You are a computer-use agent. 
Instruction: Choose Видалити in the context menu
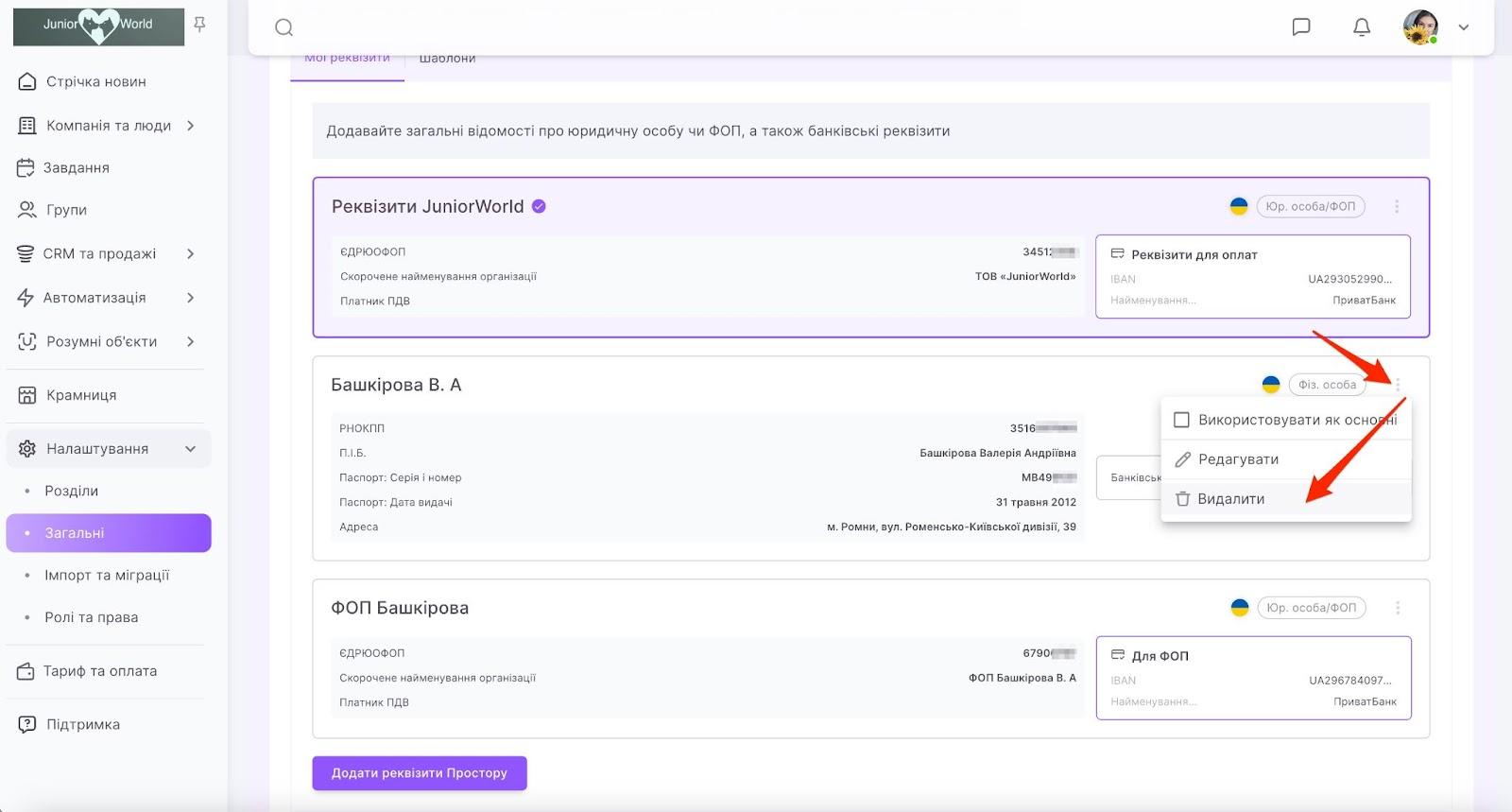click(1230, 499)
